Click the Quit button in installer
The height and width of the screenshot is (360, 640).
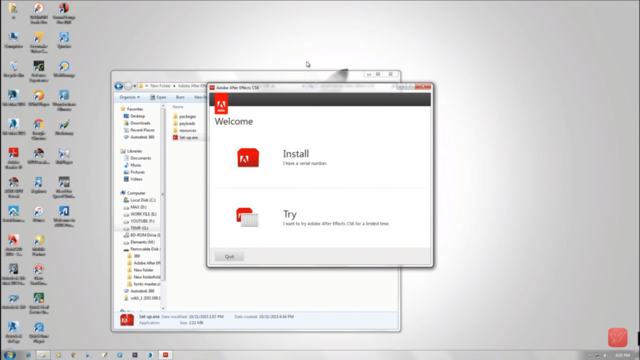229,256
